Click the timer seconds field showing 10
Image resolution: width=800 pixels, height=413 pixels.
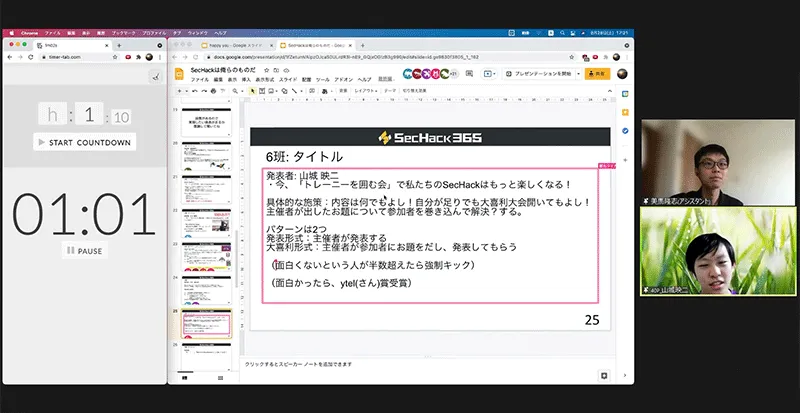point(121,117)
